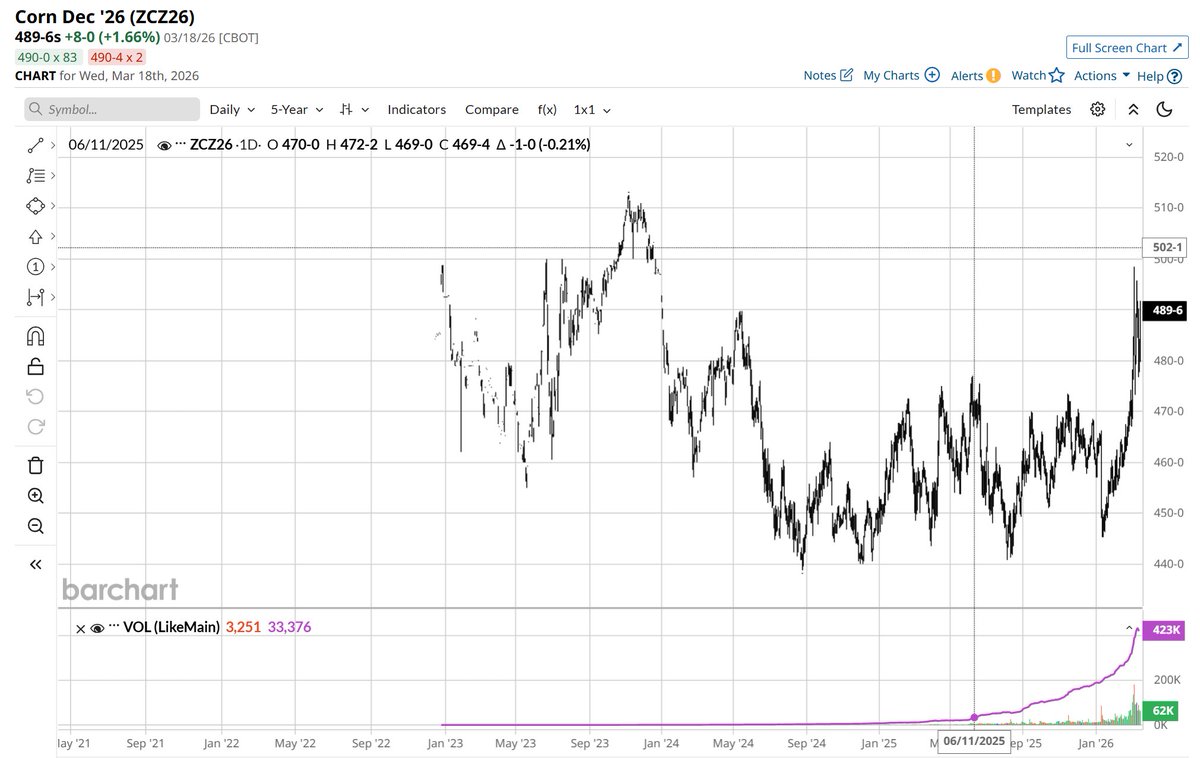The height and width of the screenshot is (758, 1200).
Task: Remove the VOL indicator with the X
Action: 80,629
